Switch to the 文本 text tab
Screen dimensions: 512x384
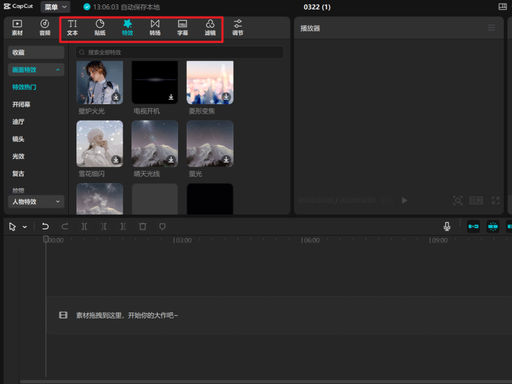tap(72, 28)
